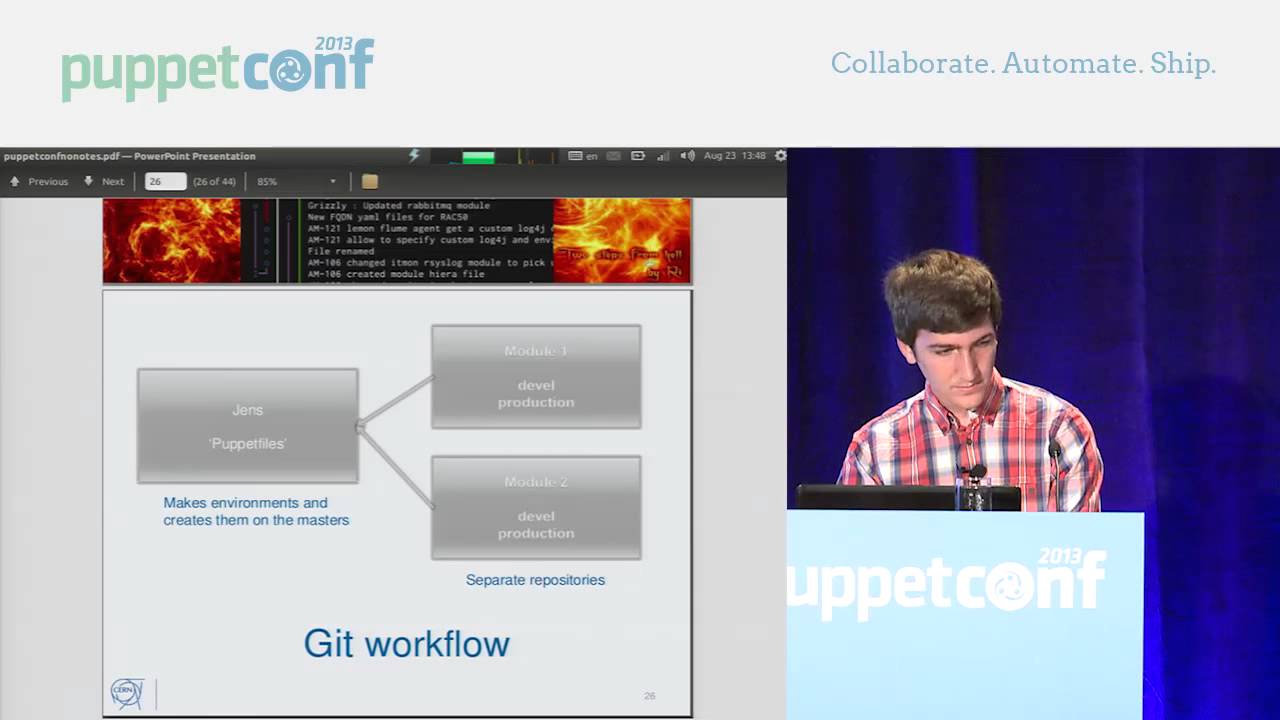This screenshot has width=1280, height=720.
Task: Click the previous slide thumbnail with fire image
Action: click(397, 240)
